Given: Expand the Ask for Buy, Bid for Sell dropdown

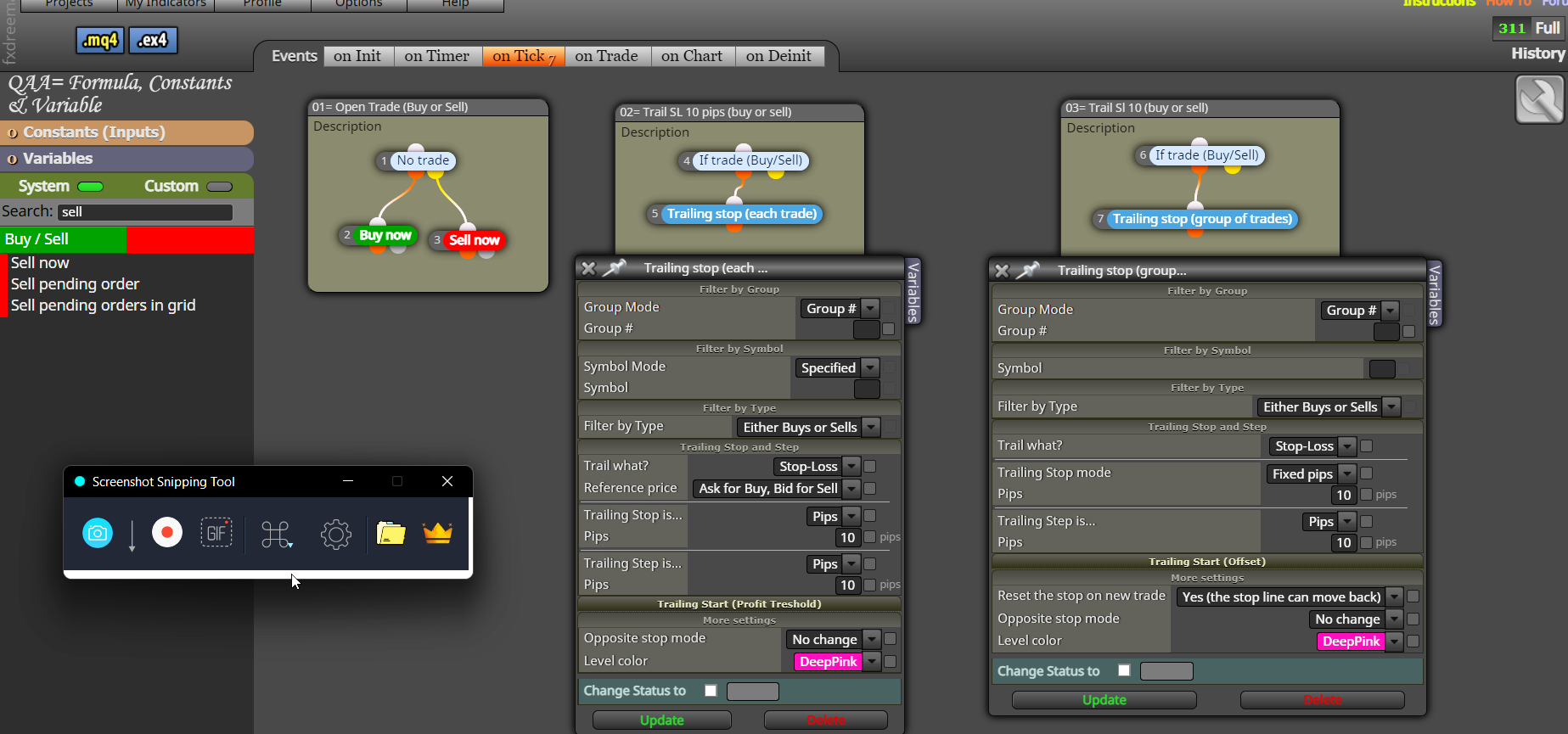Looking at the screenshot, I should pyautogui.click(x=851, y=489).
